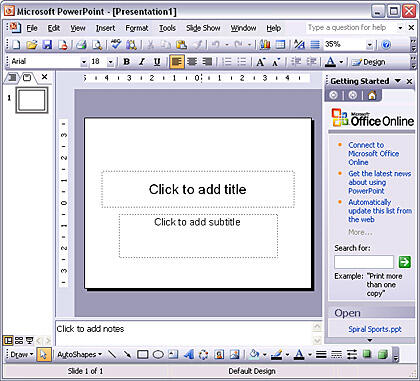
Task: Insert WordArt from Drawing toolbar
Action: click(188, 354)
